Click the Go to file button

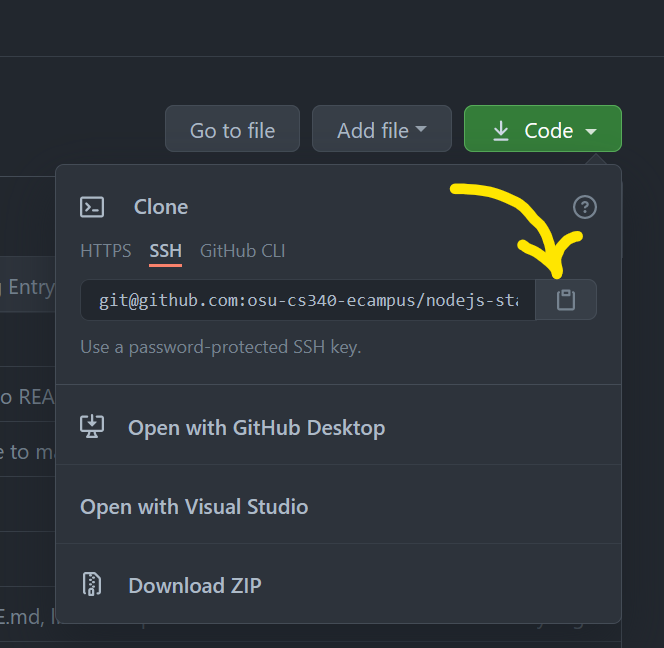(232, 129)
